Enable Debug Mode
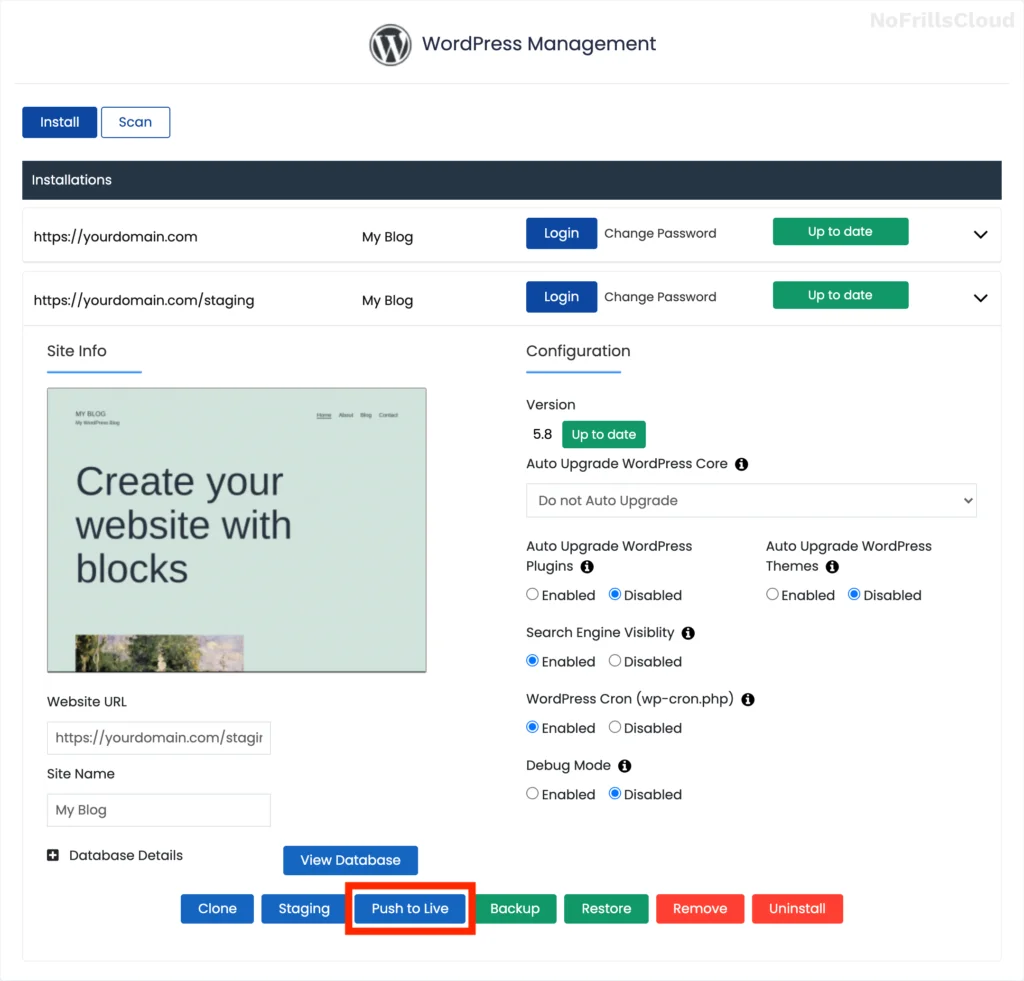The width and height of the screenshot is (1024, 981). pyautogui.click(x=532, y=793)
